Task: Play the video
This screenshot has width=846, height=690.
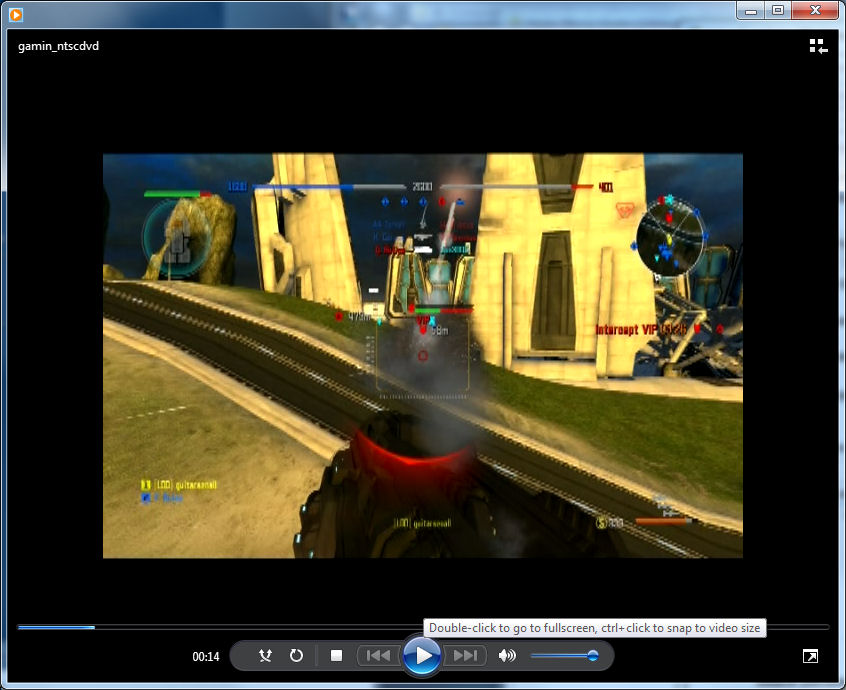Action: click(422, 655)
